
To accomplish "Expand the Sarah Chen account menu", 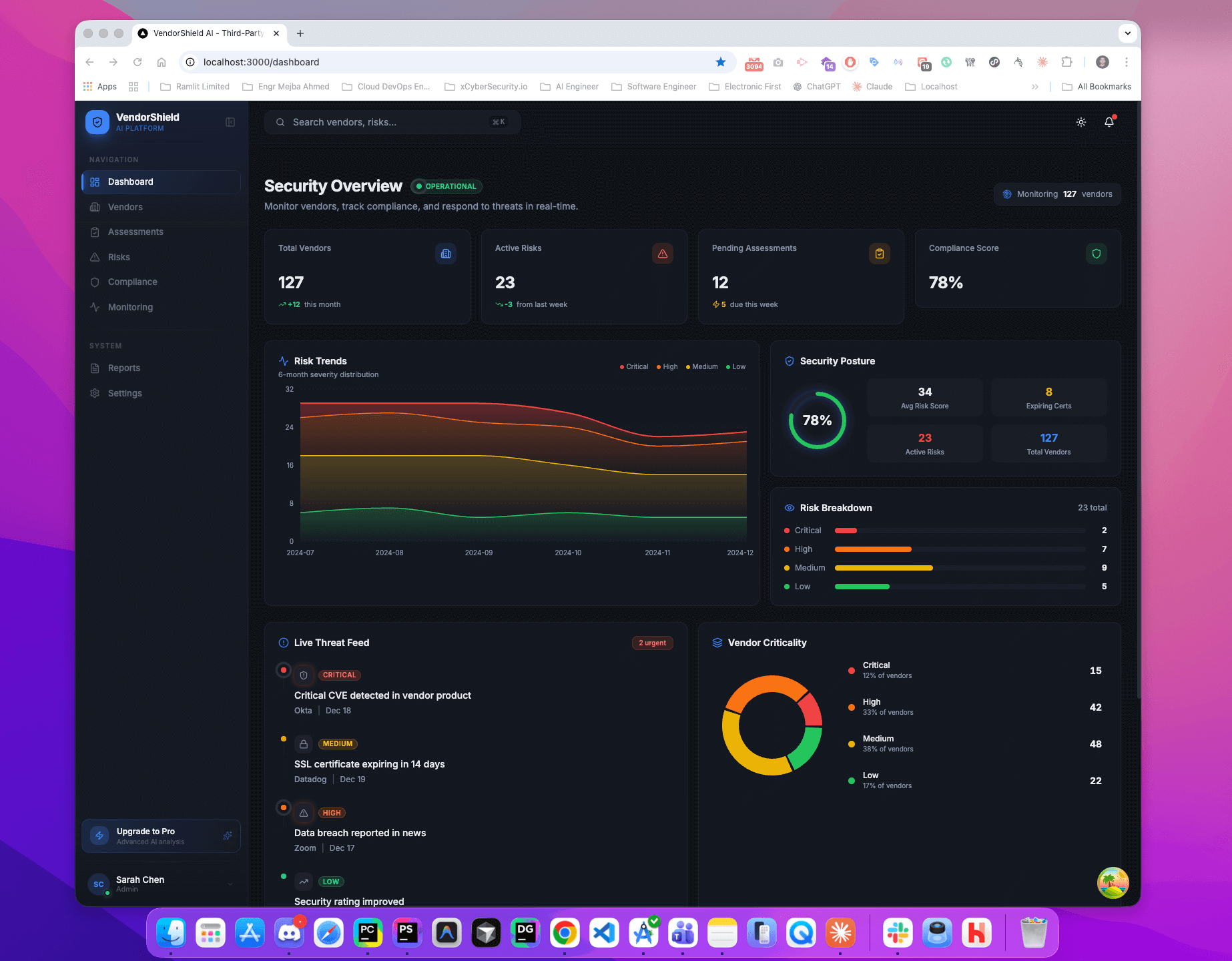I will (x=160, y=884).
